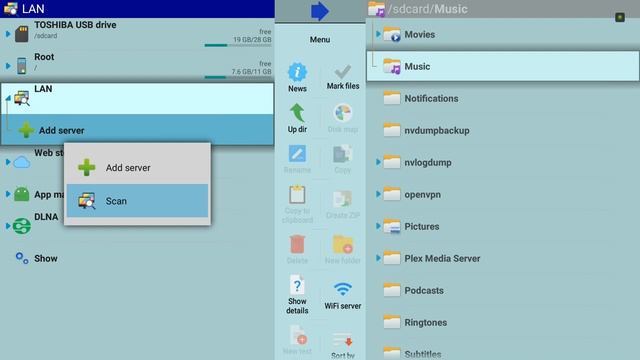Tap the /sdcard/Music path title
This screenshot has height=360, width=640.
pyautogui.click(x=427, y=9)
